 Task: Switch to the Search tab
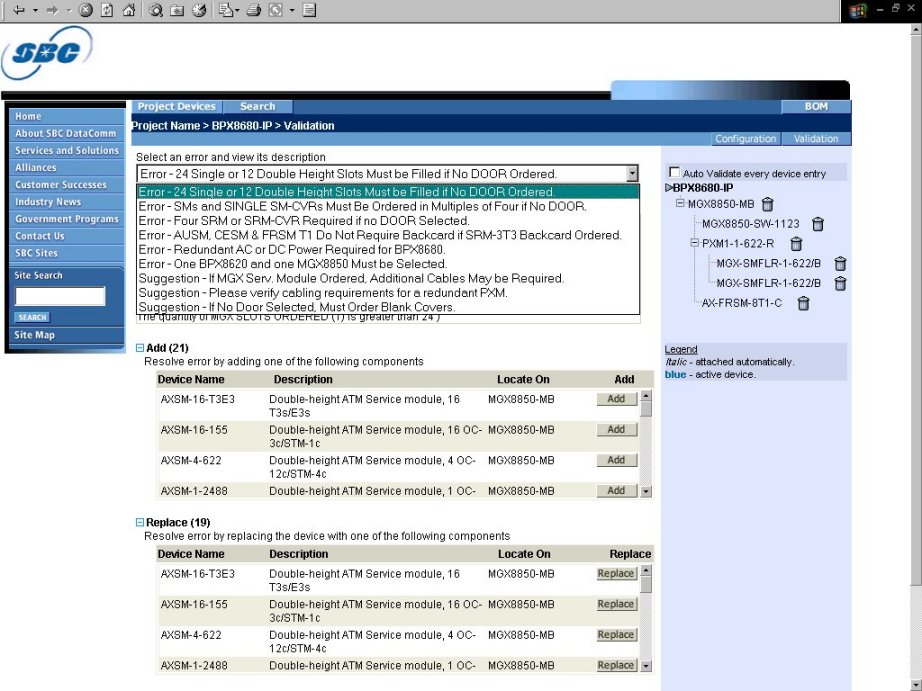(x=258, y=106)
